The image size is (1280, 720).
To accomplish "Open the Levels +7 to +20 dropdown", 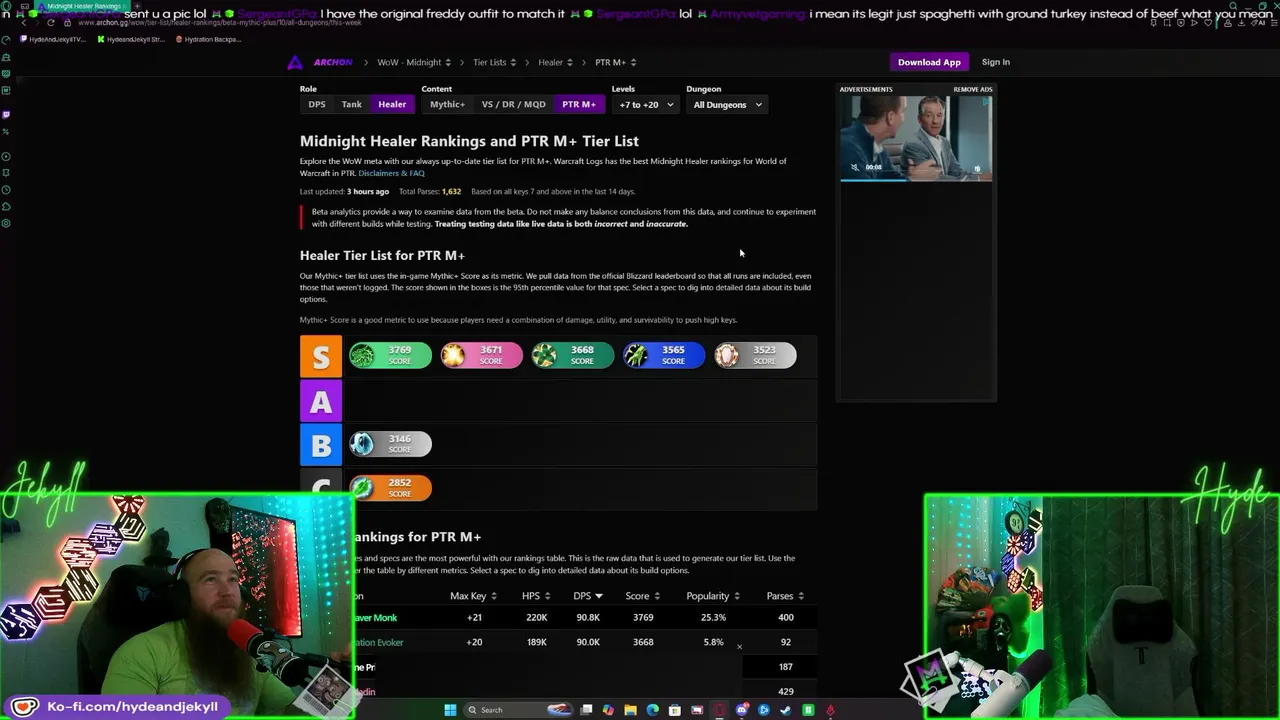I will [646, 104].
